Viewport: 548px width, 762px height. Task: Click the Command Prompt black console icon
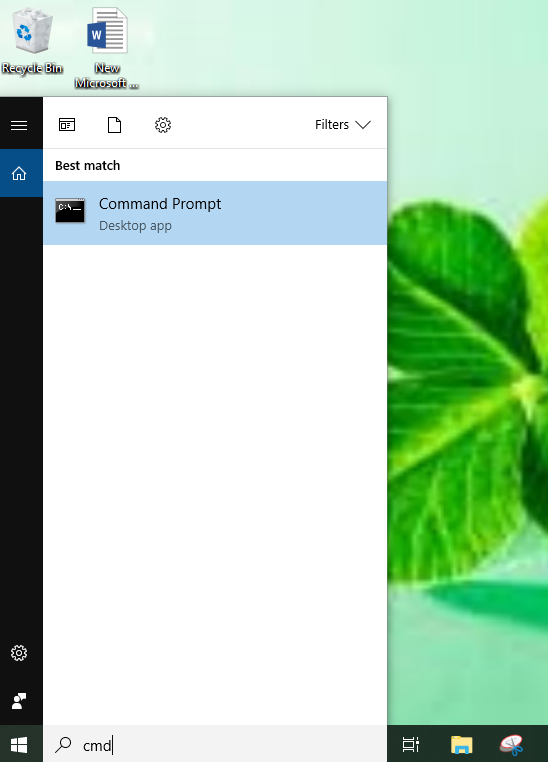[70, 211]
